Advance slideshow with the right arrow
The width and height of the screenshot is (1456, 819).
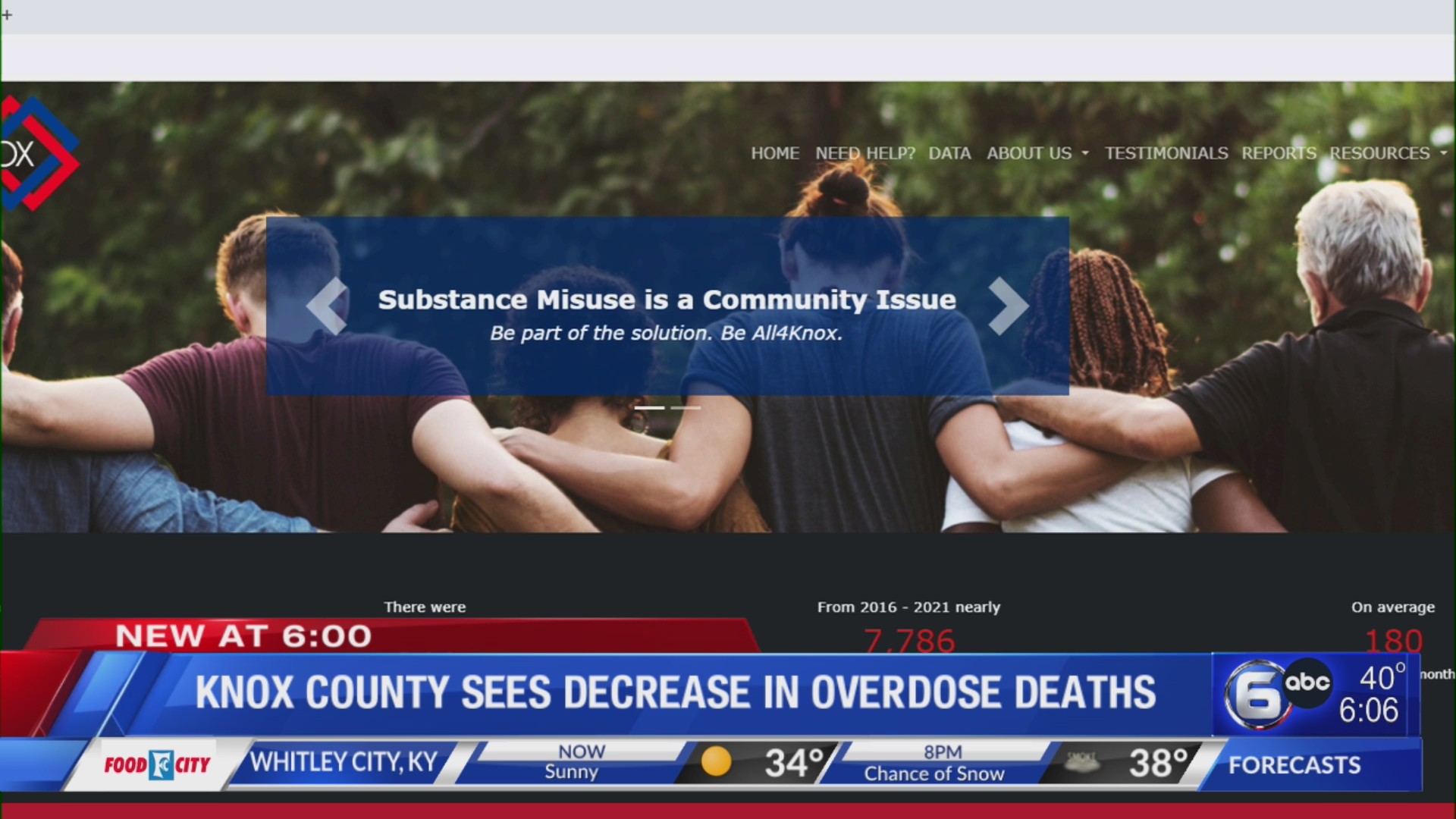(1009, 306)
